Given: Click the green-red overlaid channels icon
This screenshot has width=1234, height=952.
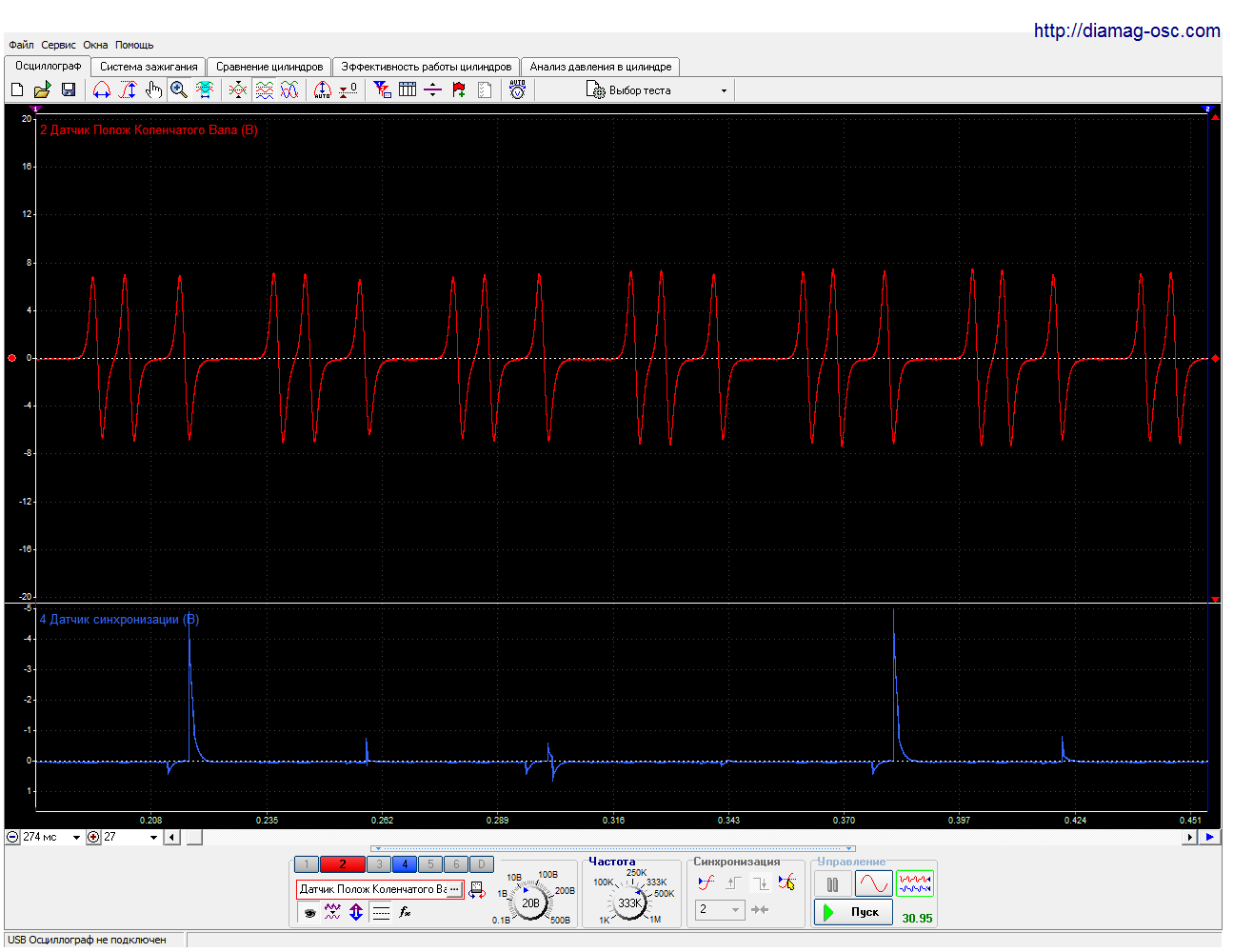Looking at the screenshot, I should [238, 89].
